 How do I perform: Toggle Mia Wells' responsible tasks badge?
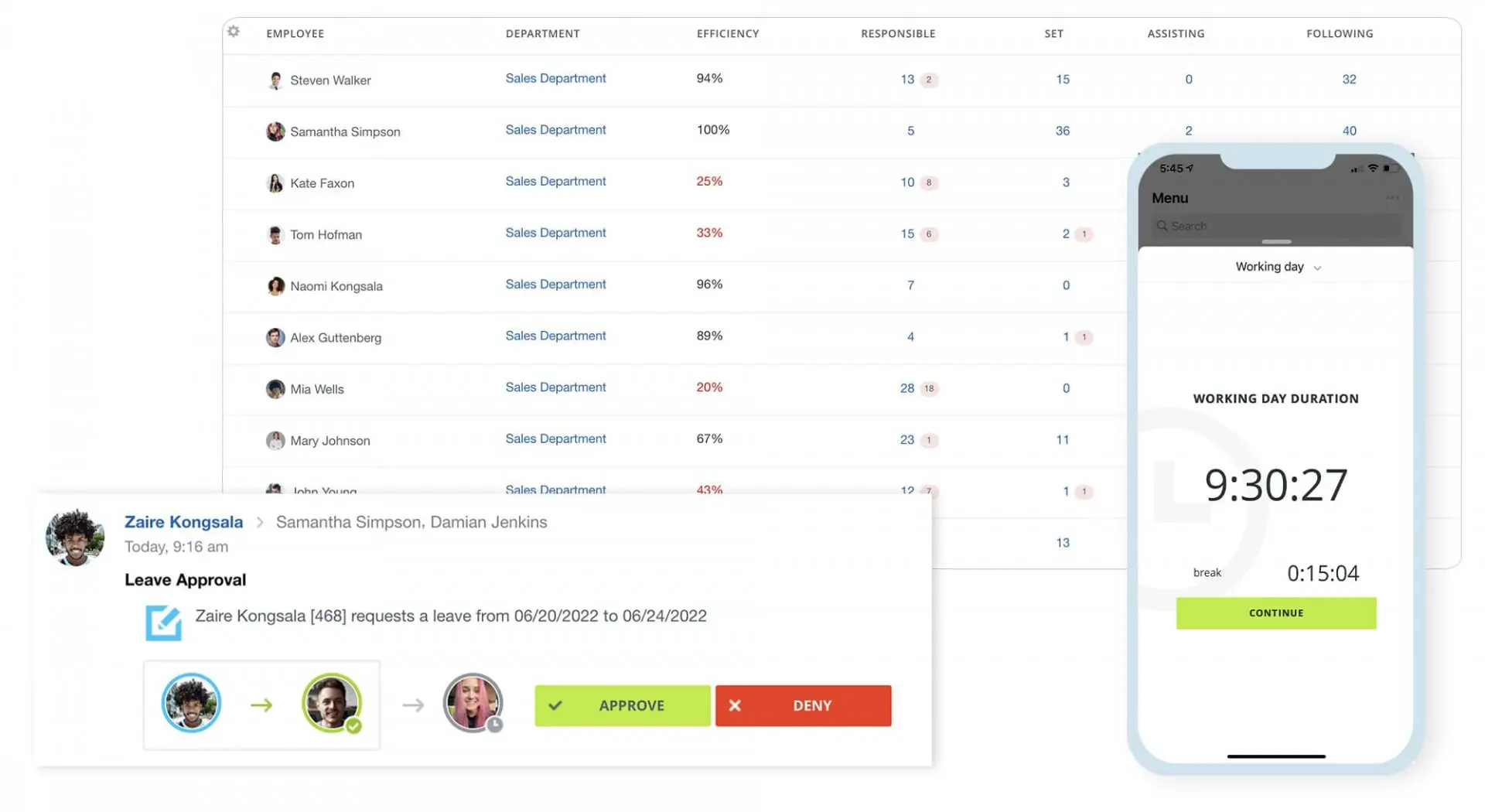pos(928,389)
